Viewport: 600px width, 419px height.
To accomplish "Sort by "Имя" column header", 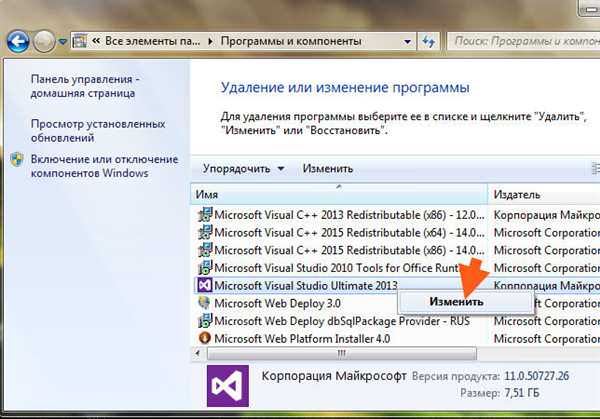I will tap(339, 194).
